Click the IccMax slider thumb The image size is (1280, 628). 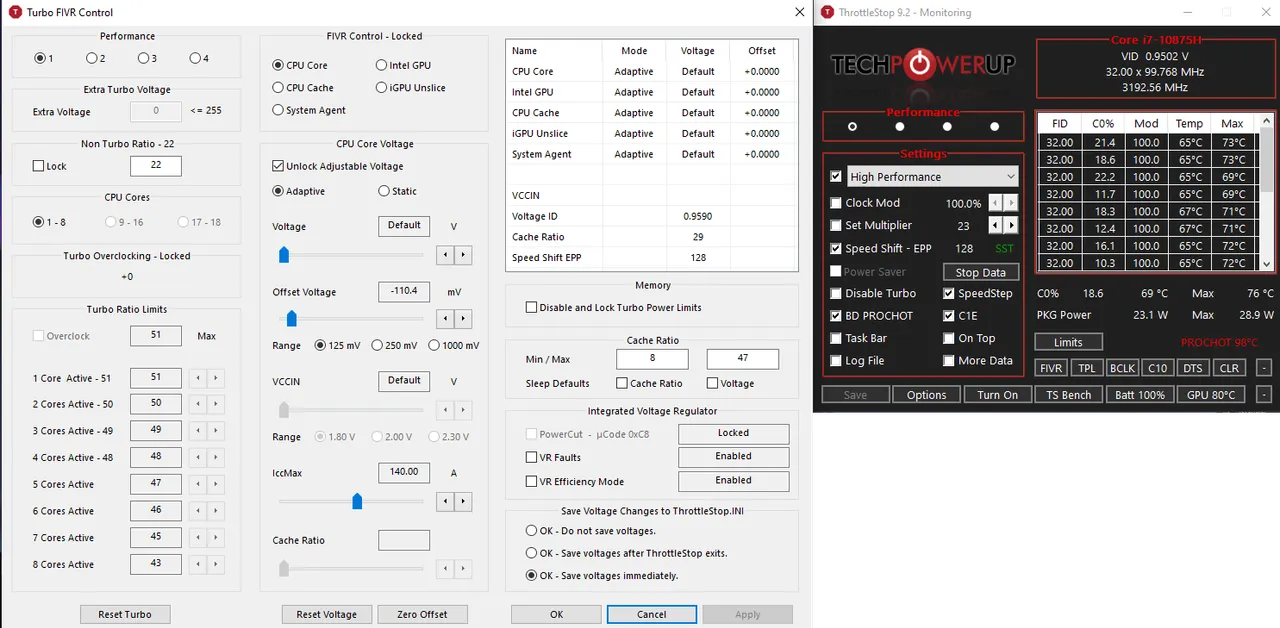point(357,501)
